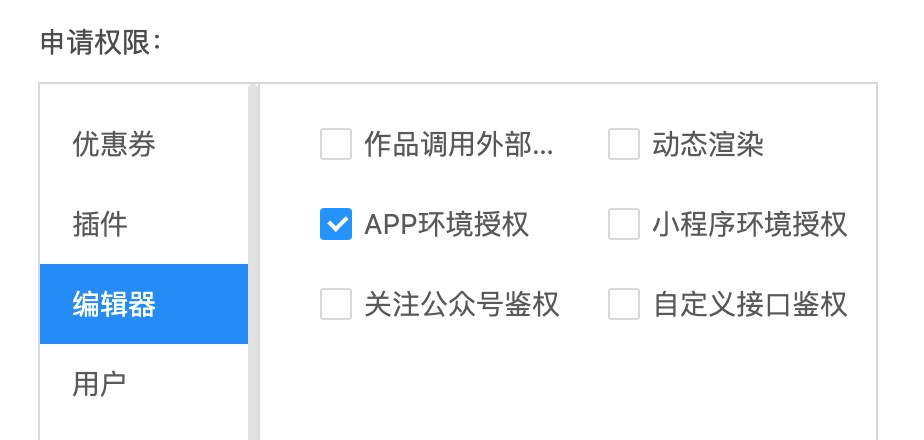
Task: Click the 申请权限 field label
Action: [x=101, y=43]
